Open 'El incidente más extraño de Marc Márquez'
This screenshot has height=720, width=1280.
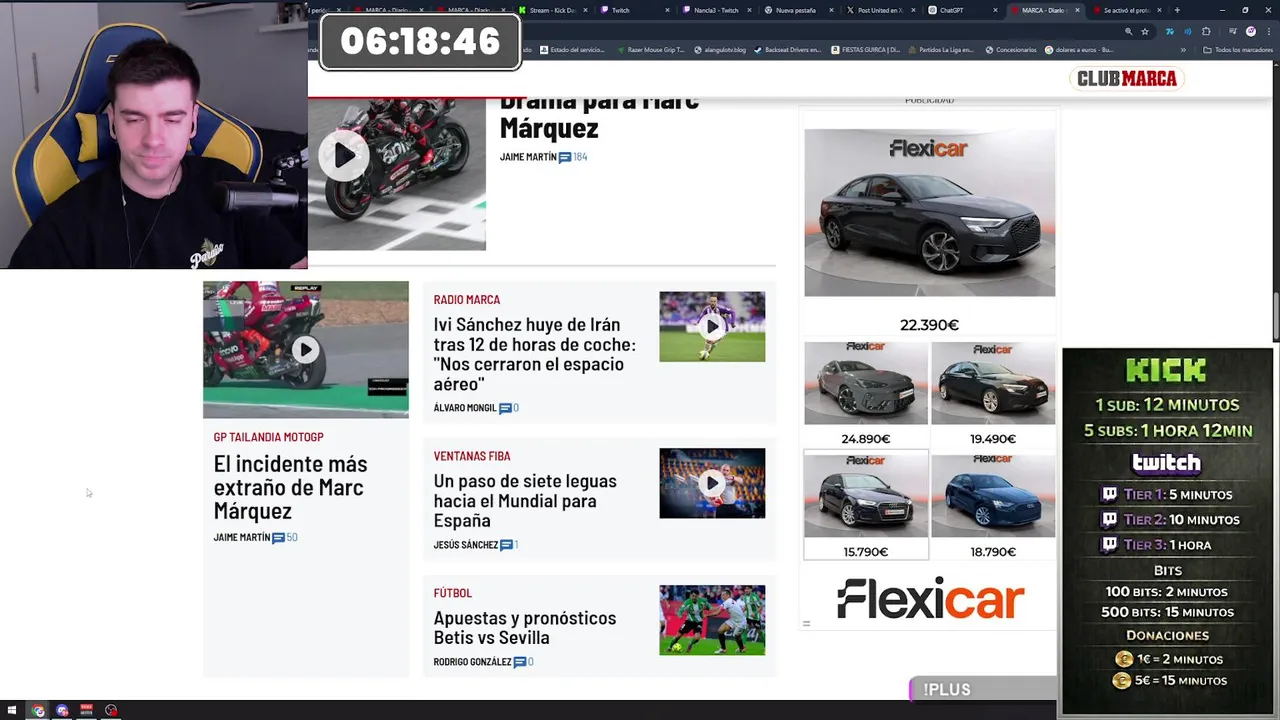click(x=290, y=487)
